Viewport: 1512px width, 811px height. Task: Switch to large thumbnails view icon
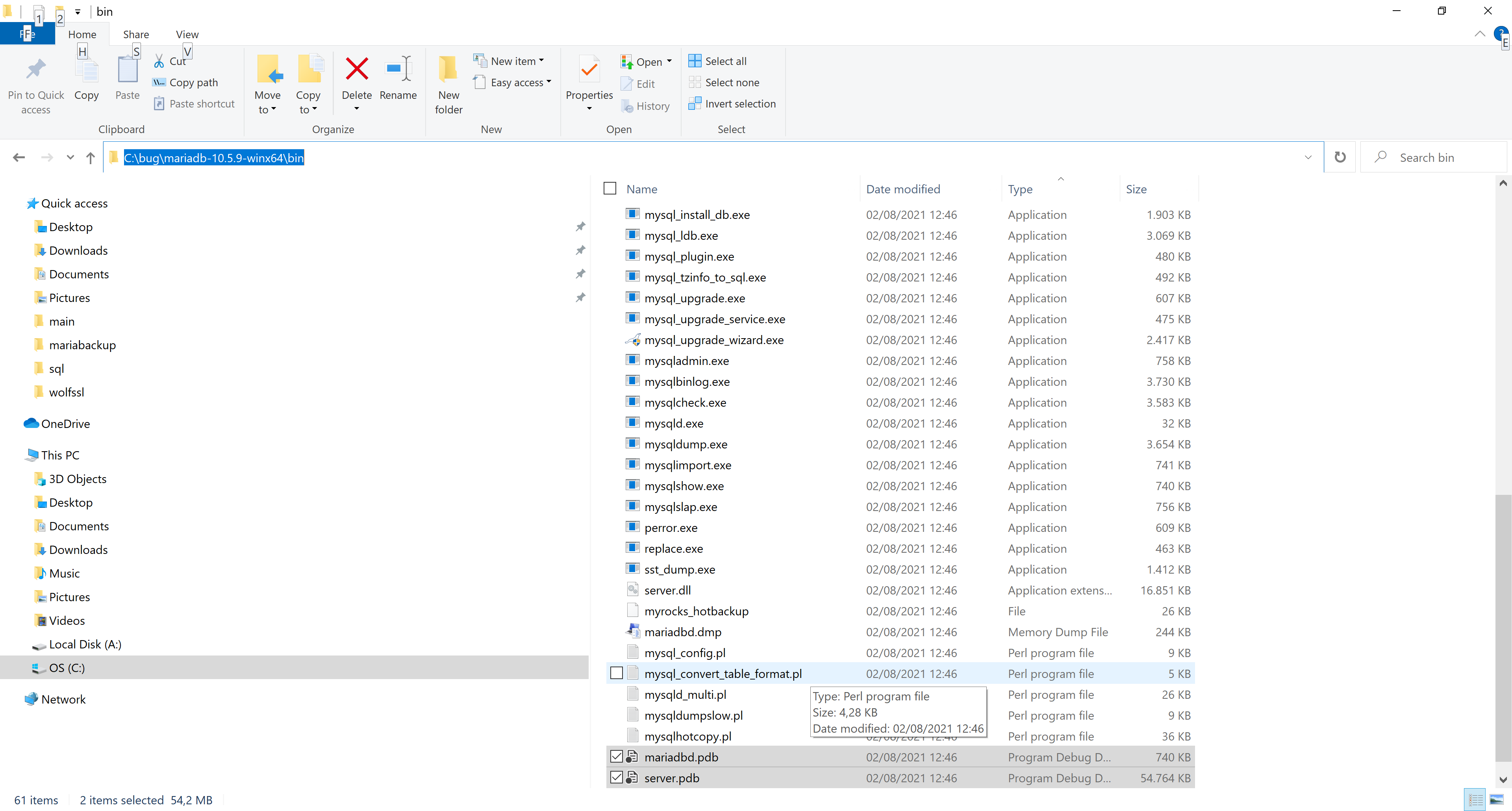tap(1496, 799)
